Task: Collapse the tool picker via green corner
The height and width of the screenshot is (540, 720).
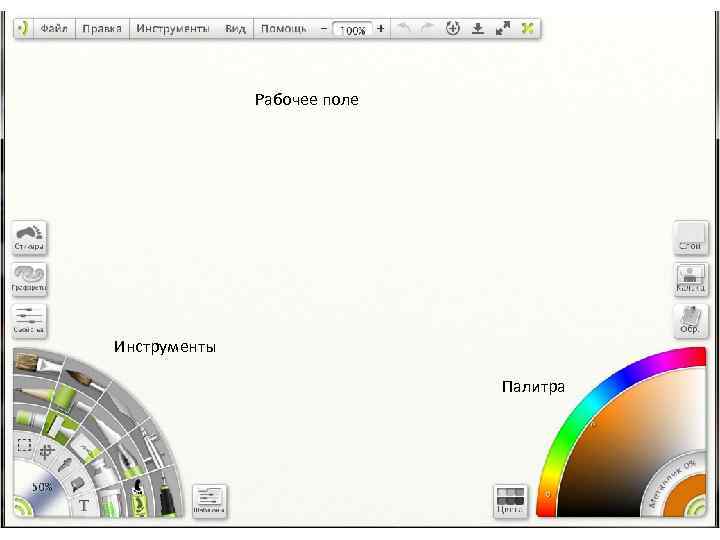Action: click(x=21, y=509)
